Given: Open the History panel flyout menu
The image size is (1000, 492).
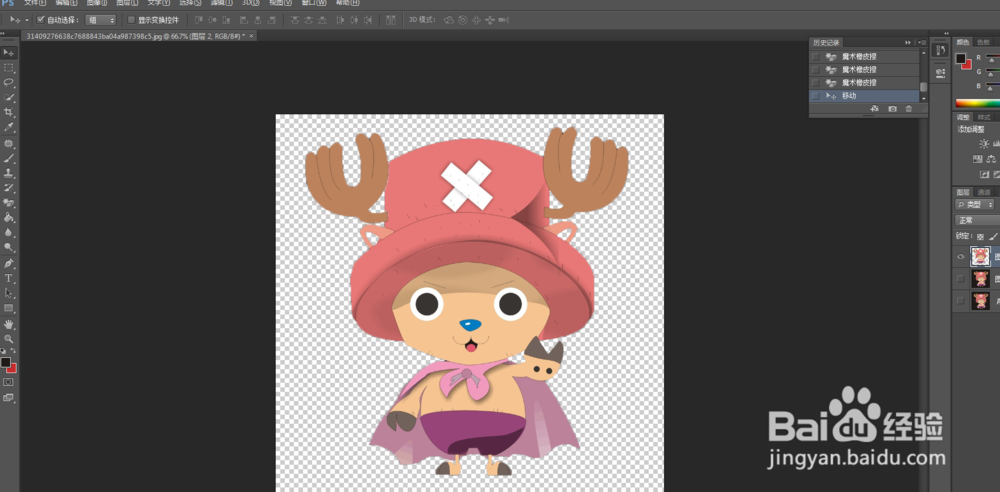Looking at the screenshot, I should pos(920,42).
